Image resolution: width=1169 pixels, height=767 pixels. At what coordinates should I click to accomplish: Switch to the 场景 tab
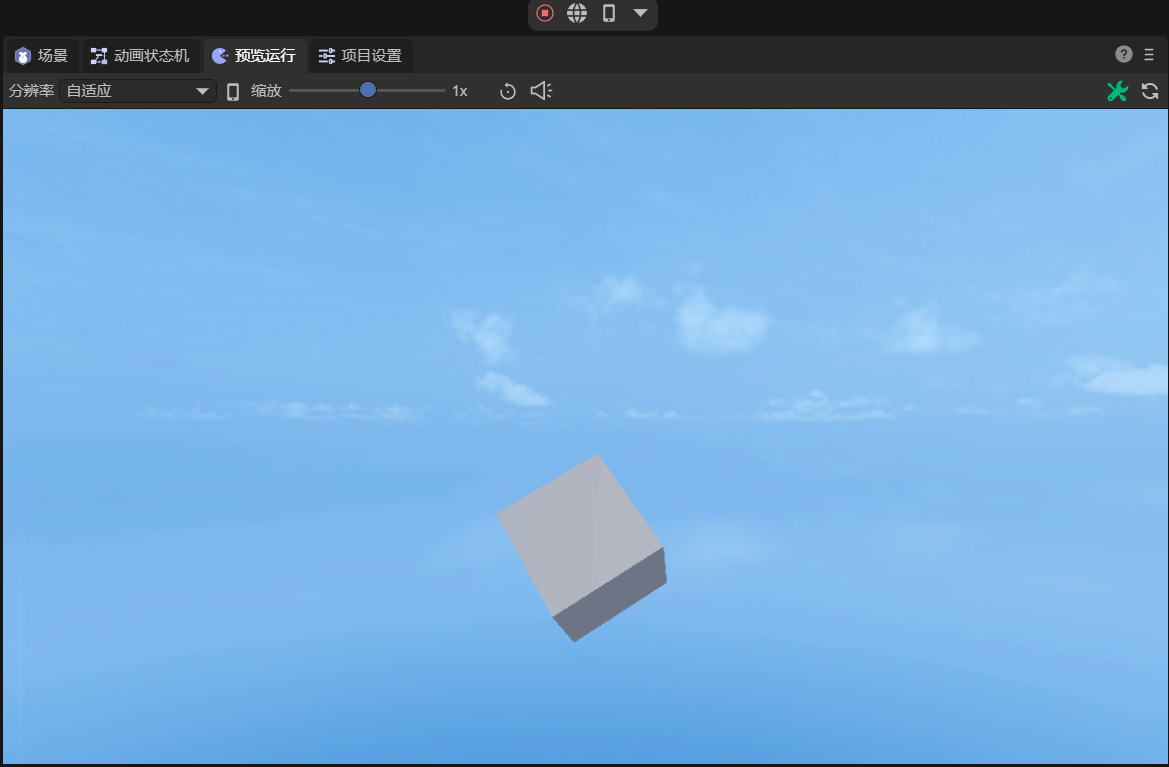(x=42, y=56)
